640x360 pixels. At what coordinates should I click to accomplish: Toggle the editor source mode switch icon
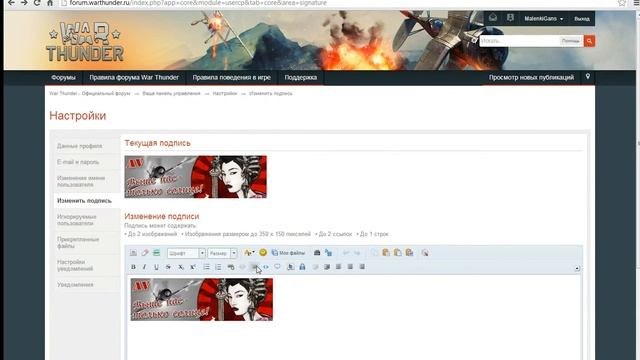coord(133,253)
